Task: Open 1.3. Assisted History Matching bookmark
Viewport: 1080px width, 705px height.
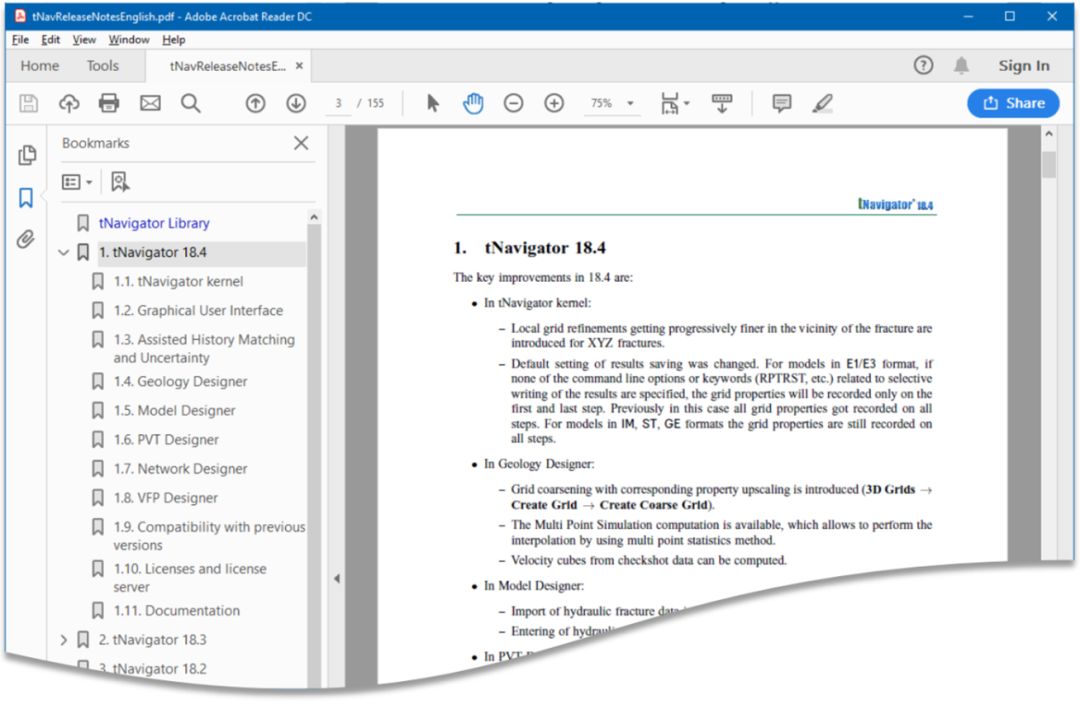Action: (204, 348)
